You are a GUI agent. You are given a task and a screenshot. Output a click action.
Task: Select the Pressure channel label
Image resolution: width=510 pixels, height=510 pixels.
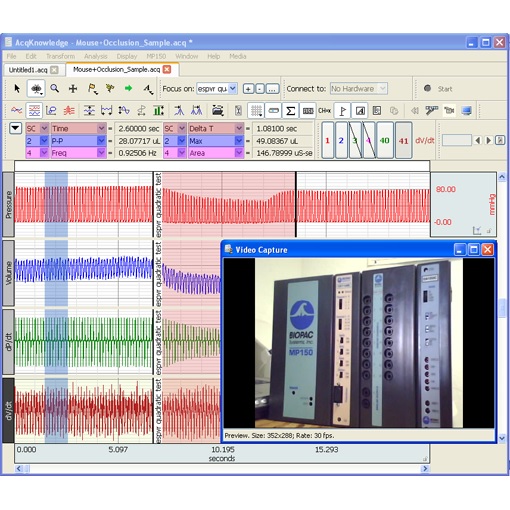coord(8,204)
